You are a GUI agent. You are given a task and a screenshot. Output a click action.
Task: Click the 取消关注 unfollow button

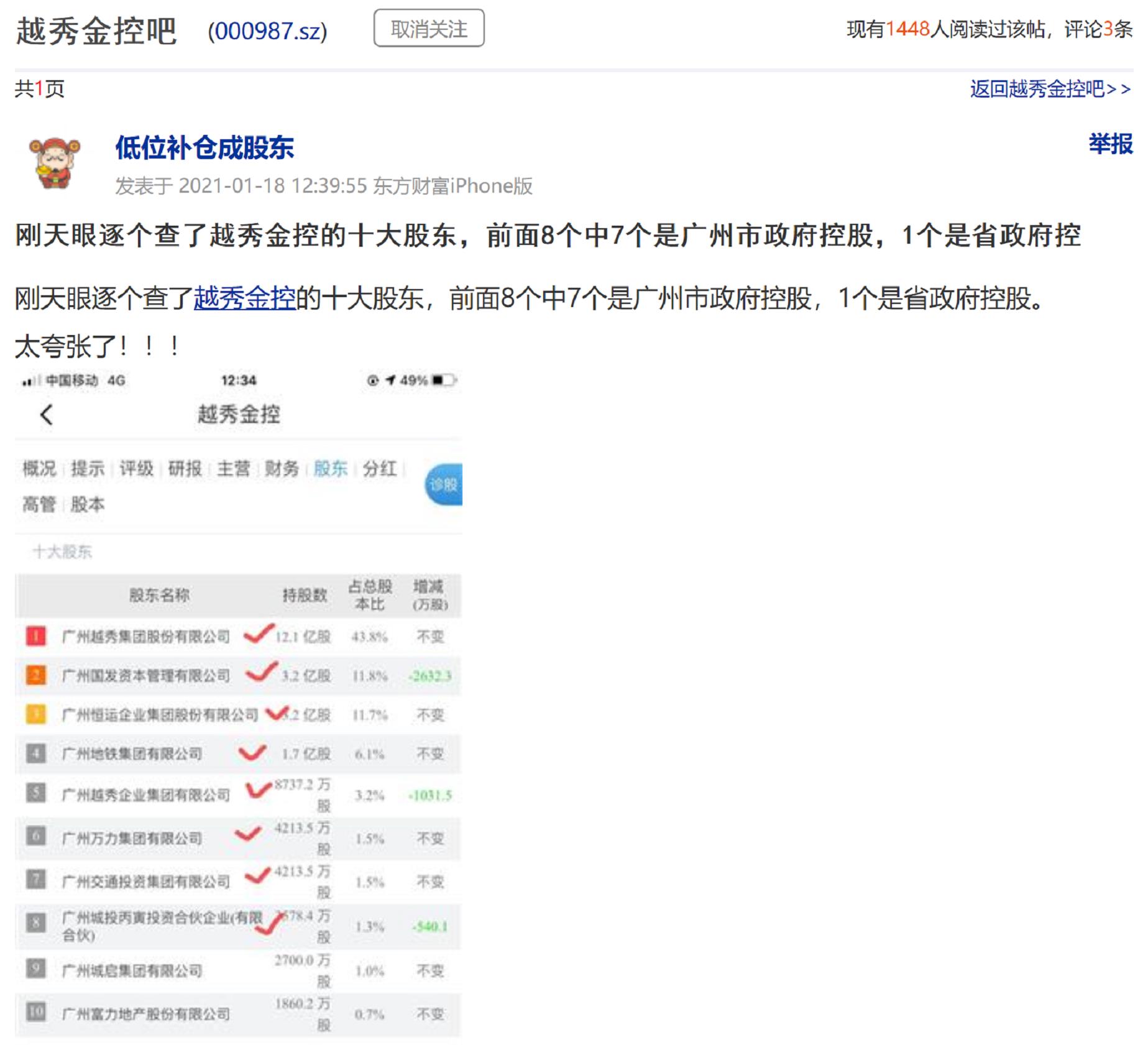coord(429,29)
